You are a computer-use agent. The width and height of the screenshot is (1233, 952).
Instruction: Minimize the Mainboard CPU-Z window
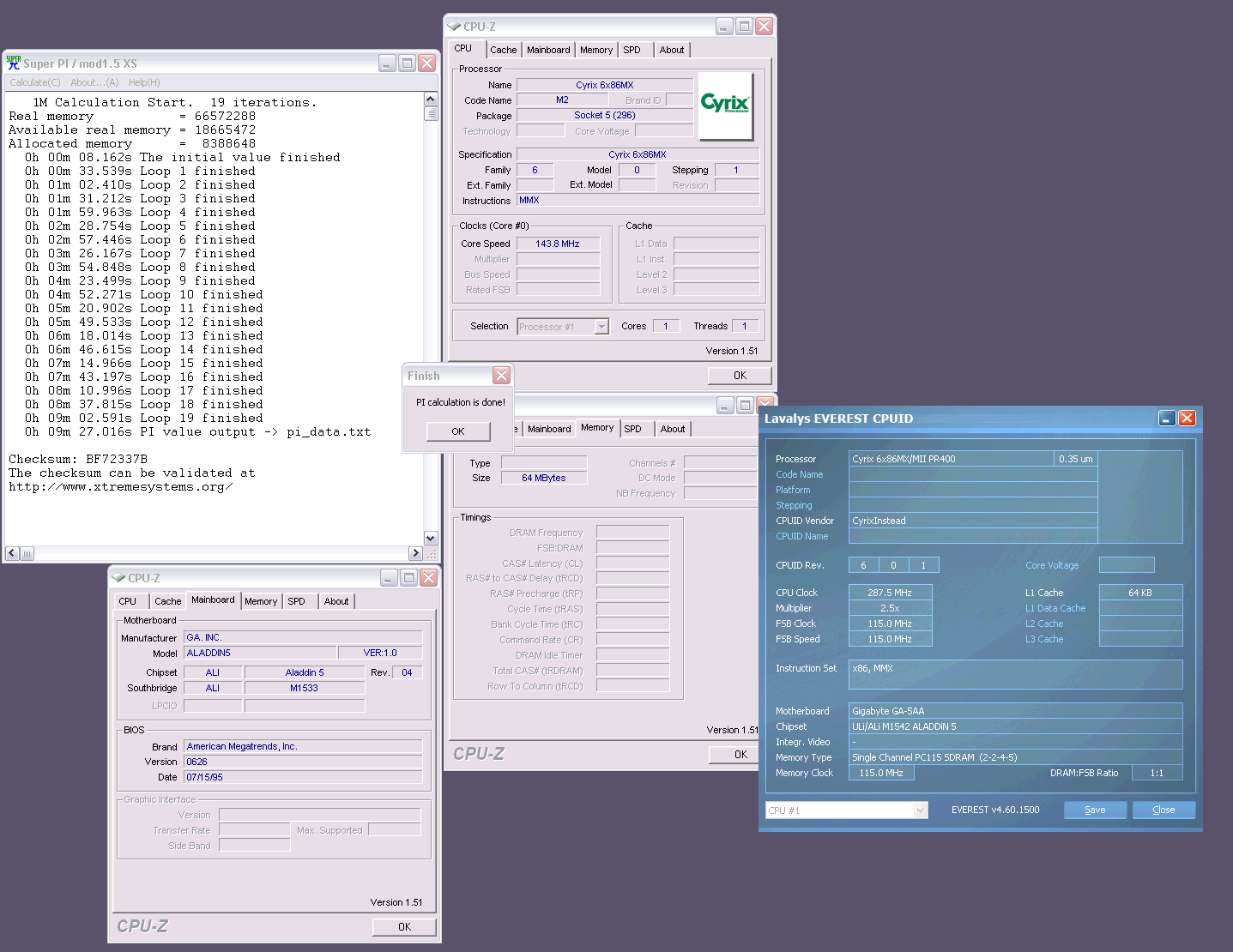pos(389,577)
